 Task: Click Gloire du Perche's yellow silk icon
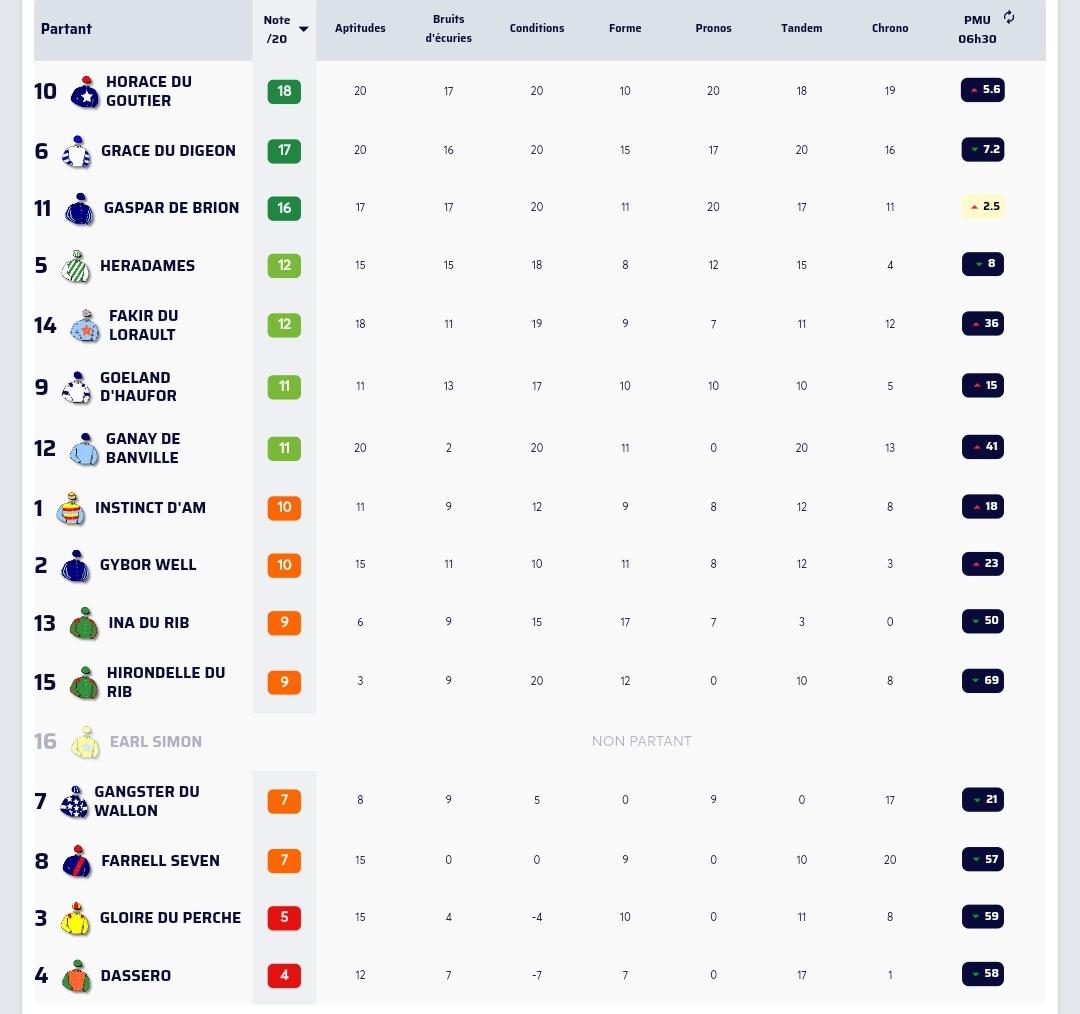click(76, 919)
